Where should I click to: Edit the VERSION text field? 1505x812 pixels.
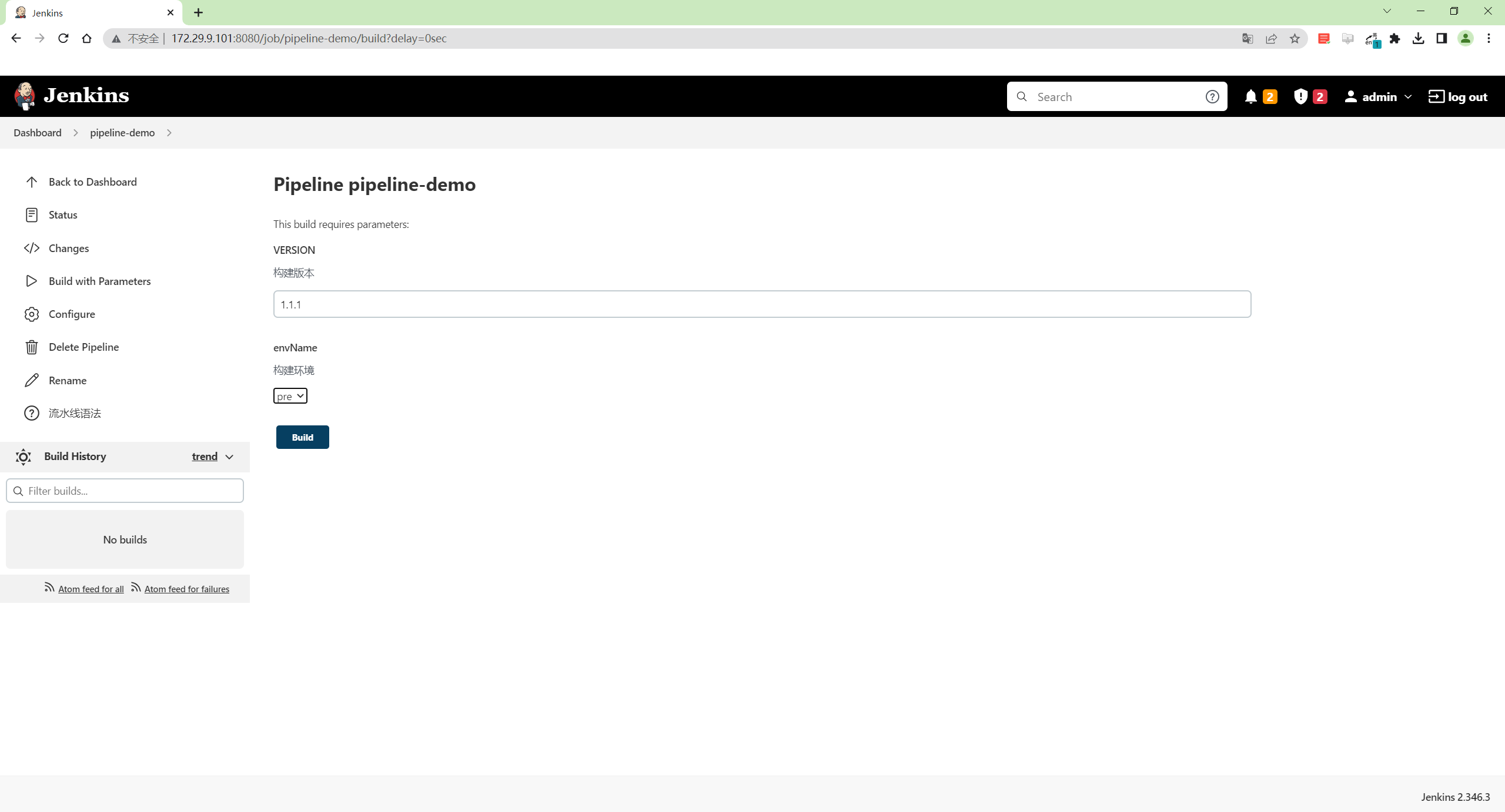click(762, 304)
